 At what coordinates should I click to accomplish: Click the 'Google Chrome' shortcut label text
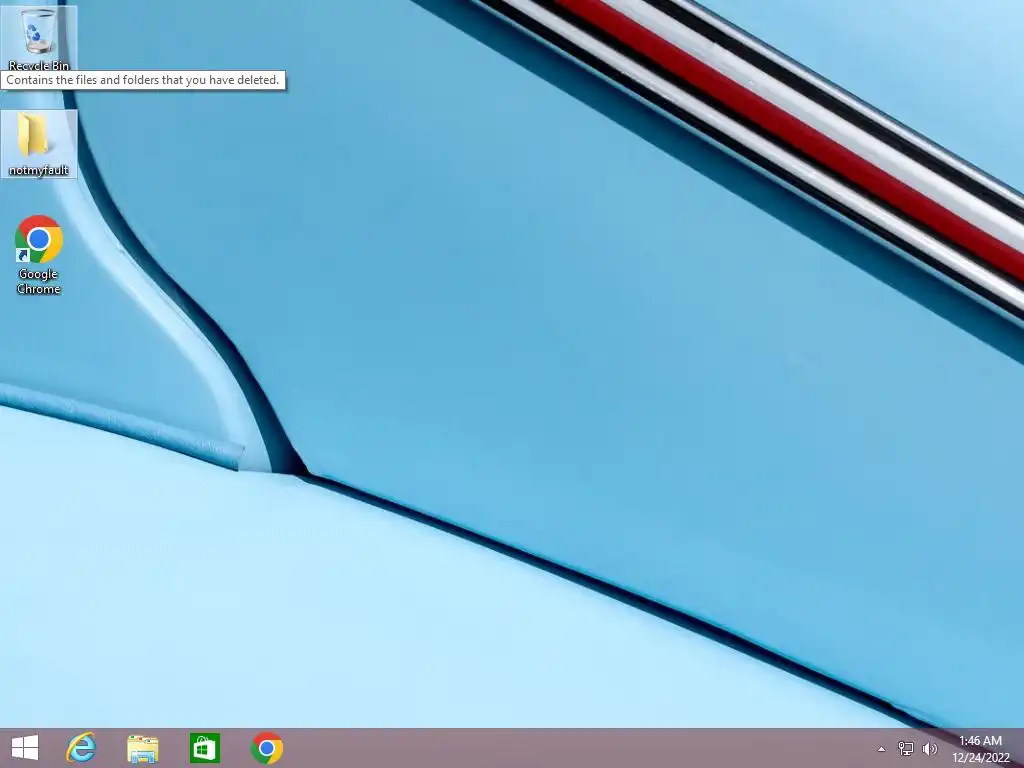pyautogui.click(x=39, y=281)
